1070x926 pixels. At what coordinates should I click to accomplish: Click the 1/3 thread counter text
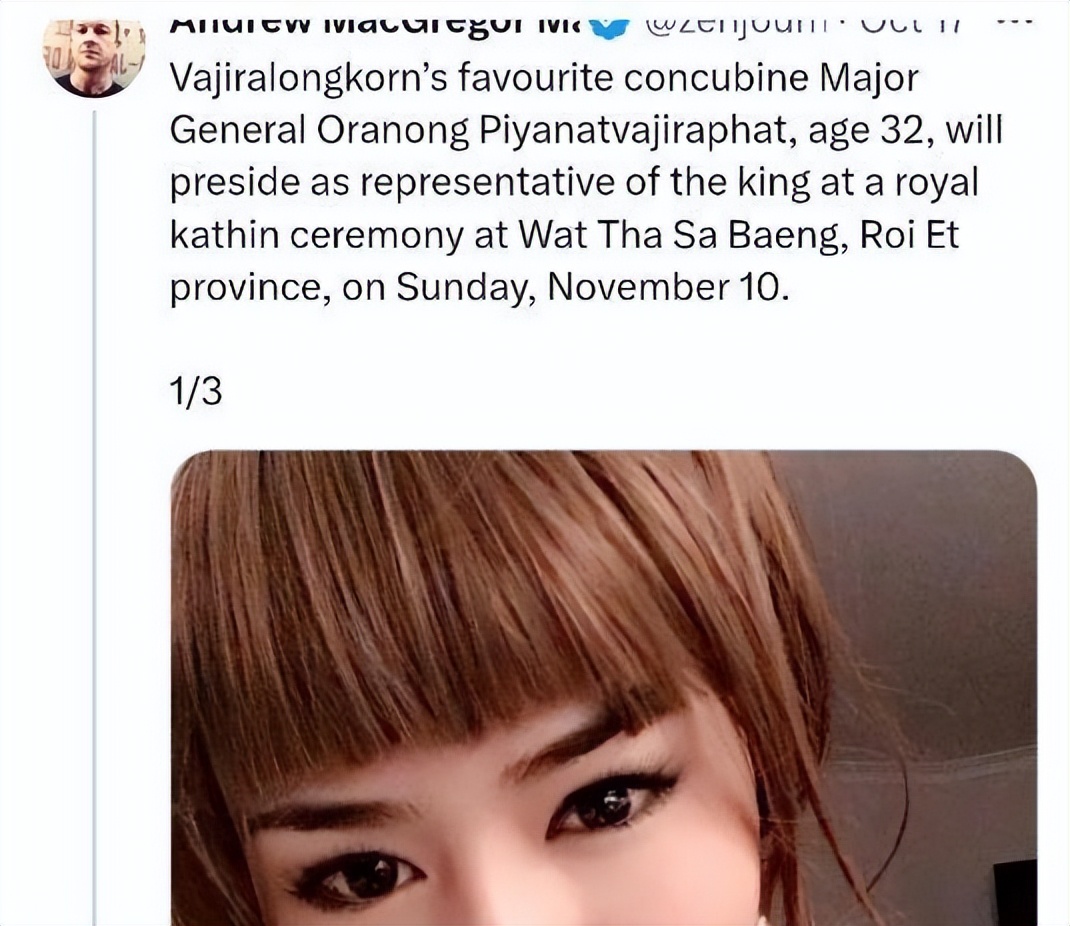(x=196, y=392)
